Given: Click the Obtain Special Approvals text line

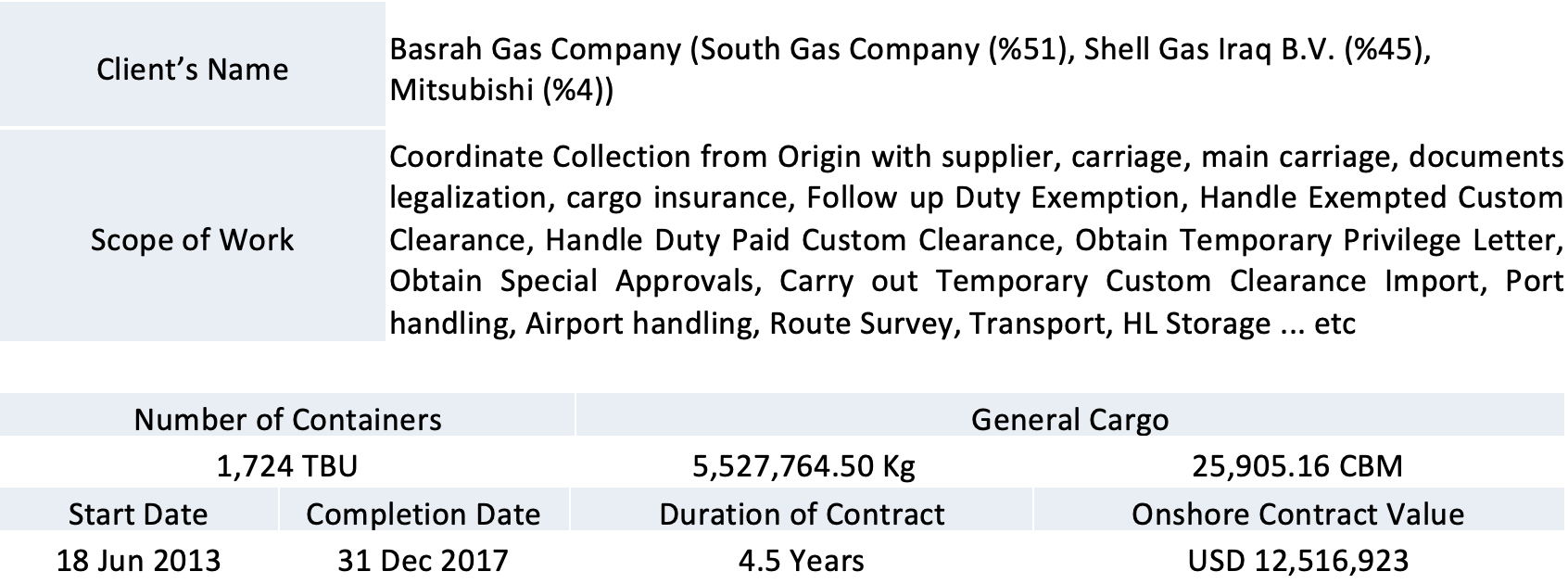Looking at the screenshot, I should click(x=977, y=281).
